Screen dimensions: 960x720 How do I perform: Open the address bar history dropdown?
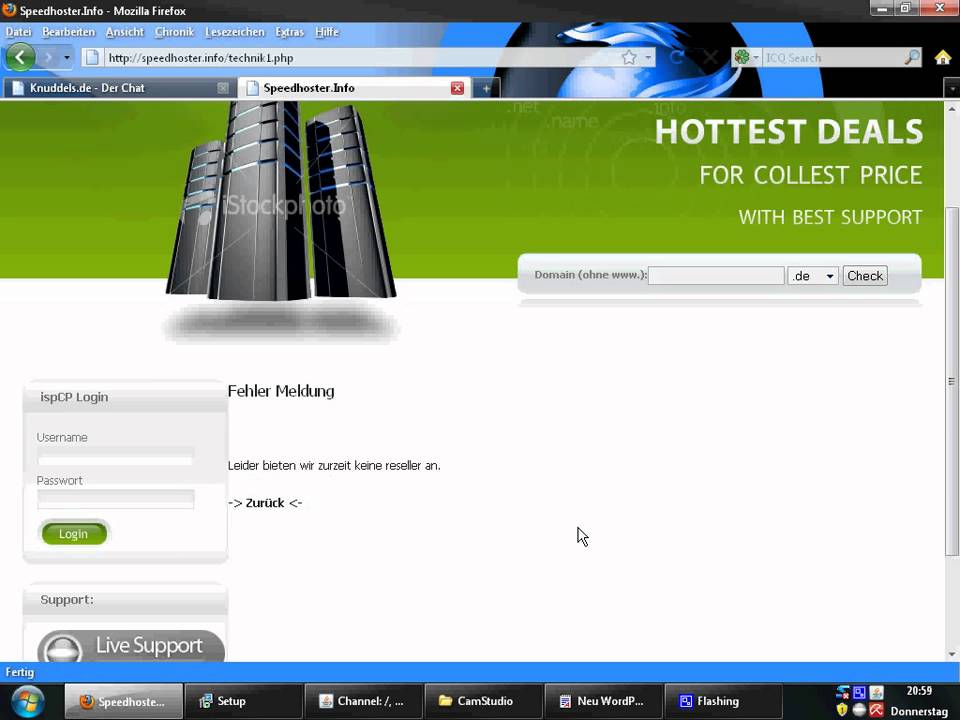coord(648,58)
